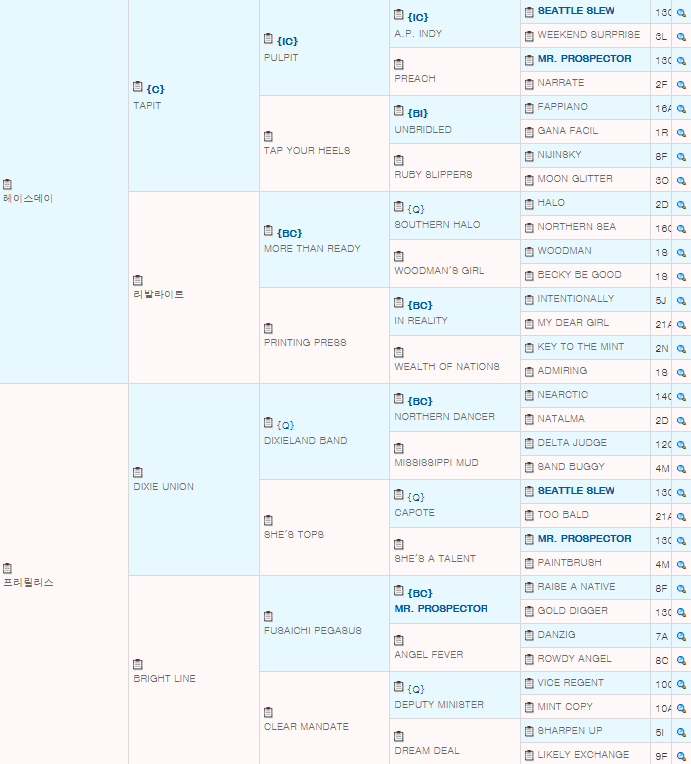Open the magnifier icon in the INTENTIONALLY row
The image size is (691, 764).
point(681,301)
